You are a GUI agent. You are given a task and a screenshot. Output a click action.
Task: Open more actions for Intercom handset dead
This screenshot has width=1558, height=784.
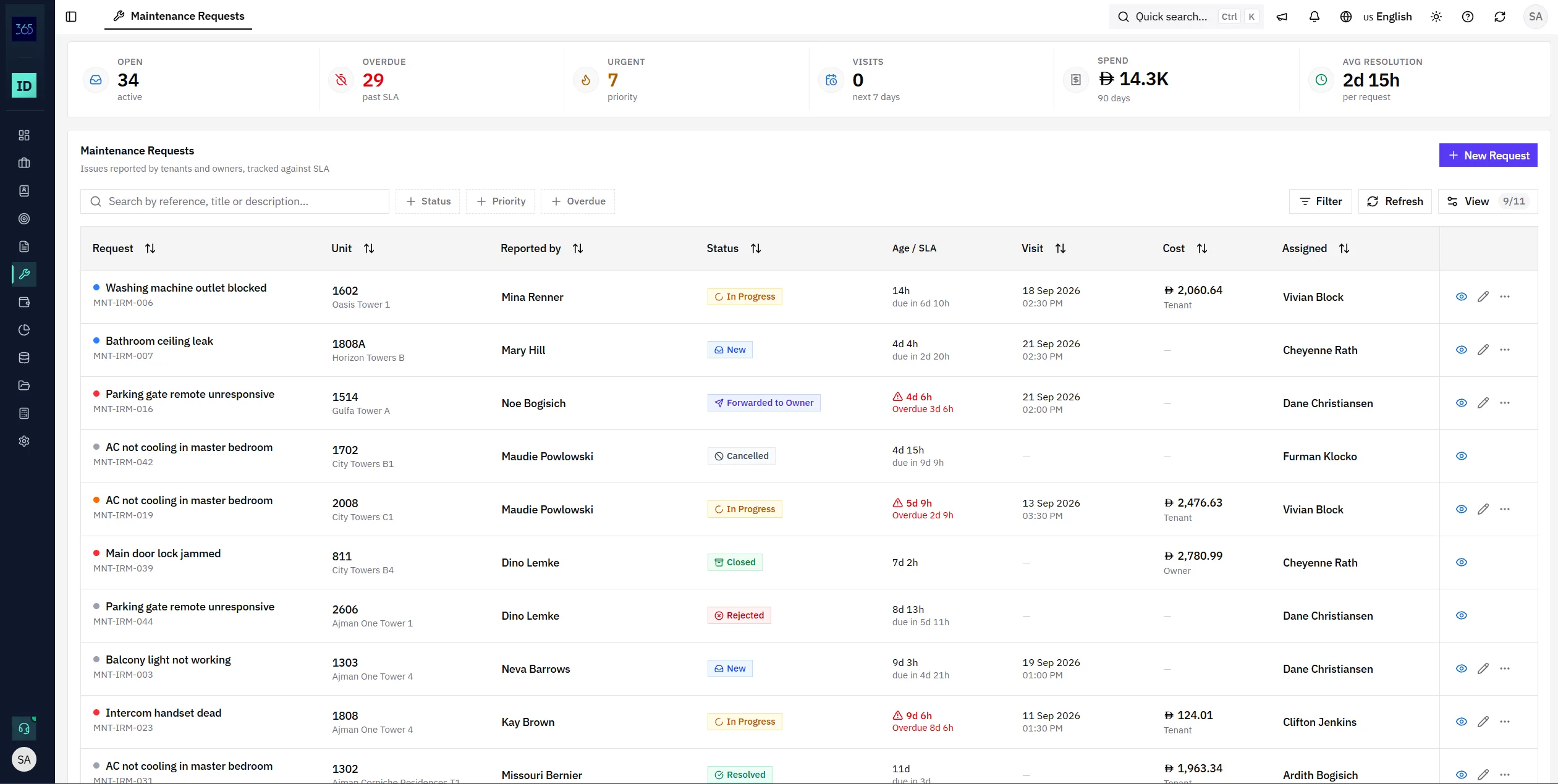[1505, 722]
